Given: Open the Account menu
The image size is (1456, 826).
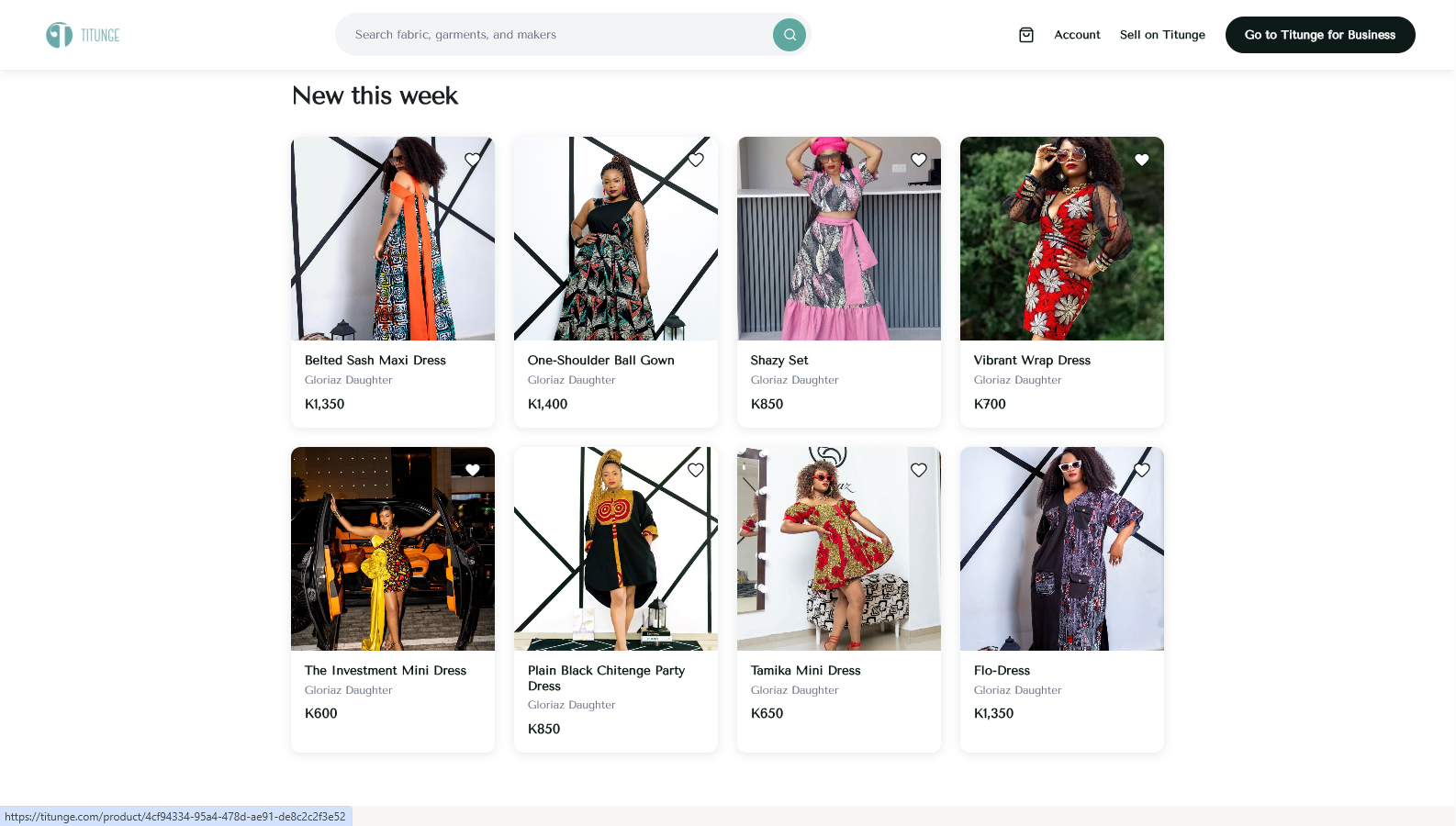Looking at the screenshot, I should 1077,35.
